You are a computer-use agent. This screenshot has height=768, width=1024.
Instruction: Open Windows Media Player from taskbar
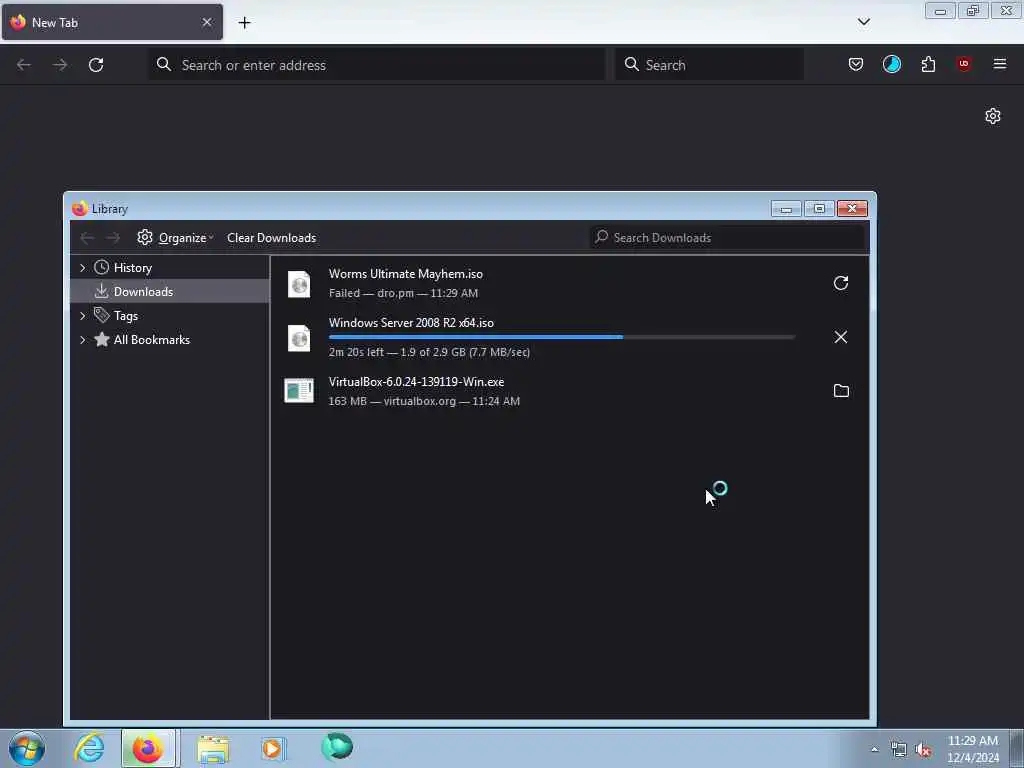point(273,748)
